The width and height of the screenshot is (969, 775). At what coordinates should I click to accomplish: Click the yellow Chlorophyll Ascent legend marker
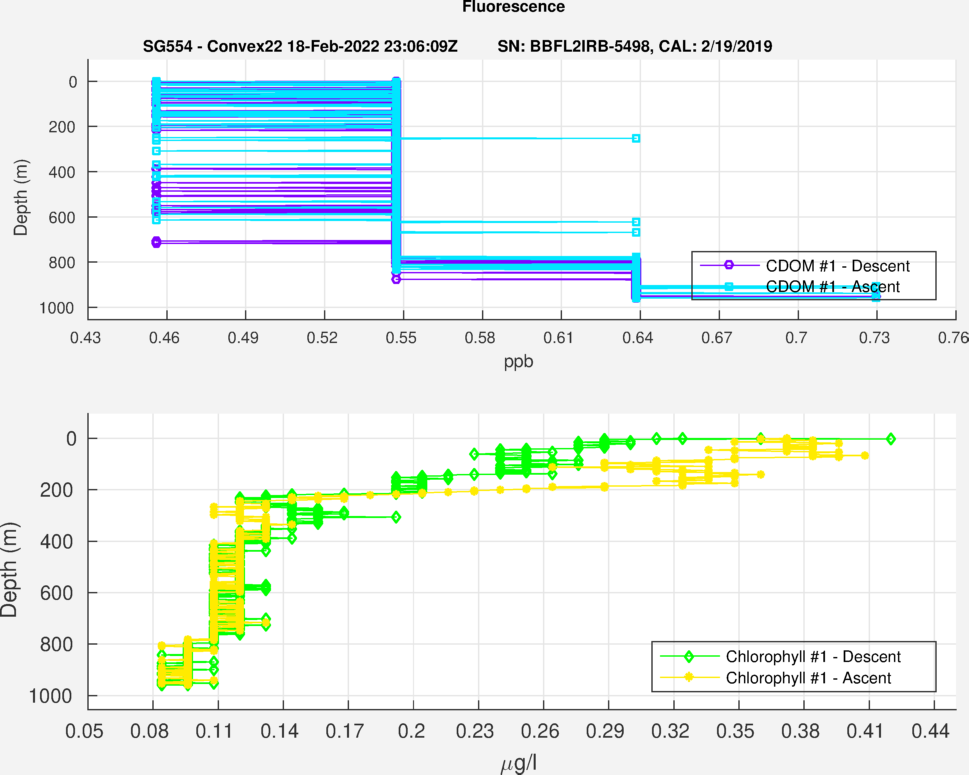tap(689, 678)
